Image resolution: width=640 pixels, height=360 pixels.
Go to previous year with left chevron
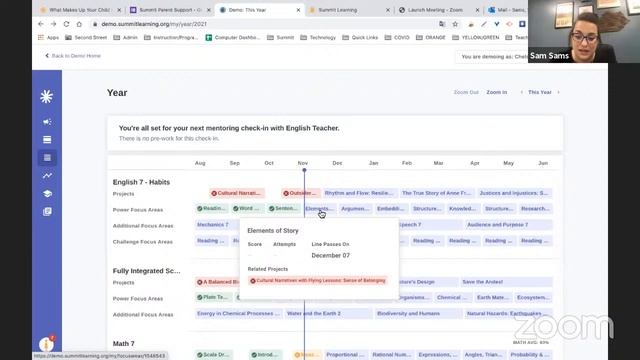[x=521, y=92]
